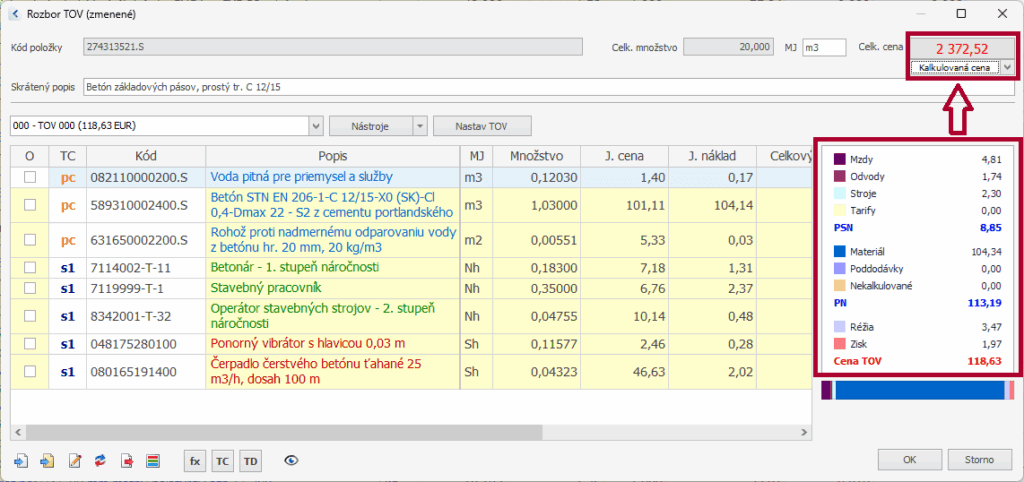Sort by the Množstvo column header
This screenshot has width=1024, height=482.
click(536, 156)
